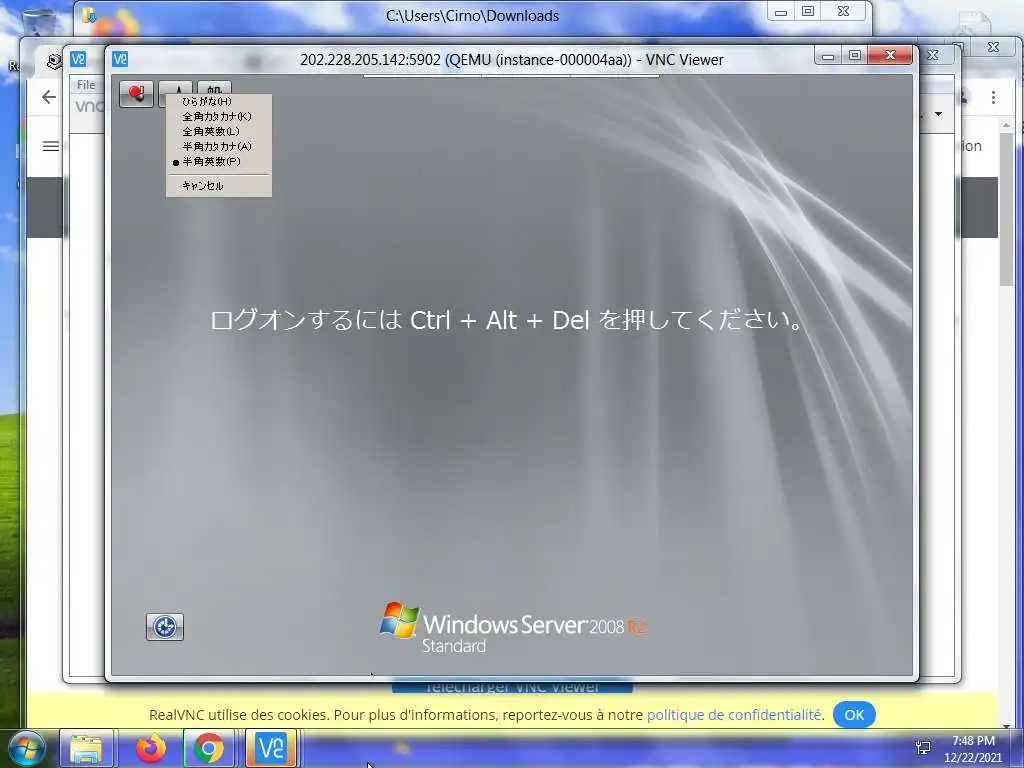The width and height of the screenshot is (1024, 768).
Task: Launch Firefox from the taskbar
Action: point(151,748)
